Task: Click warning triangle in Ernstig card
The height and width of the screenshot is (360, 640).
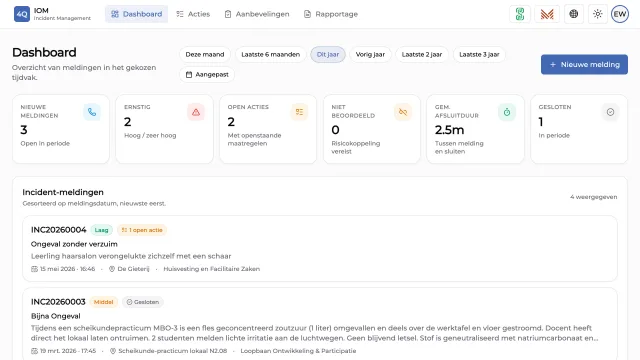Action: pos(196,112)
